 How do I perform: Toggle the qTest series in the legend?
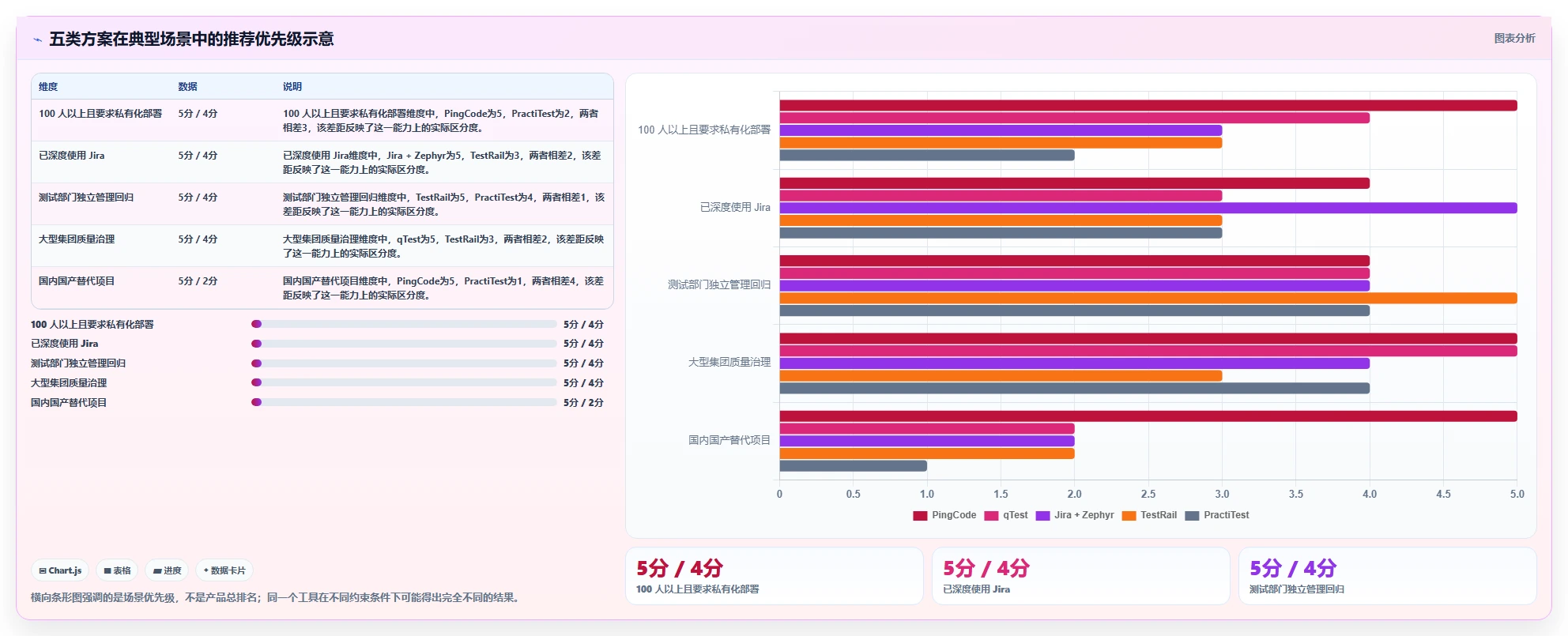[x=1006, y=515]
